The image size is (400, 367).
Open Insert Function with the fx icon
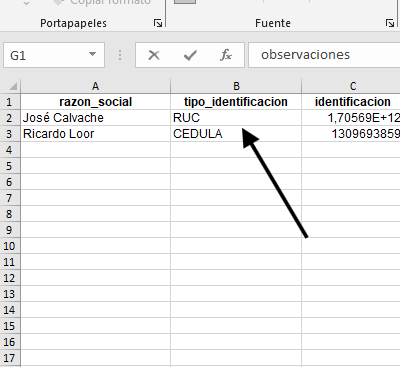click(226, 55)
